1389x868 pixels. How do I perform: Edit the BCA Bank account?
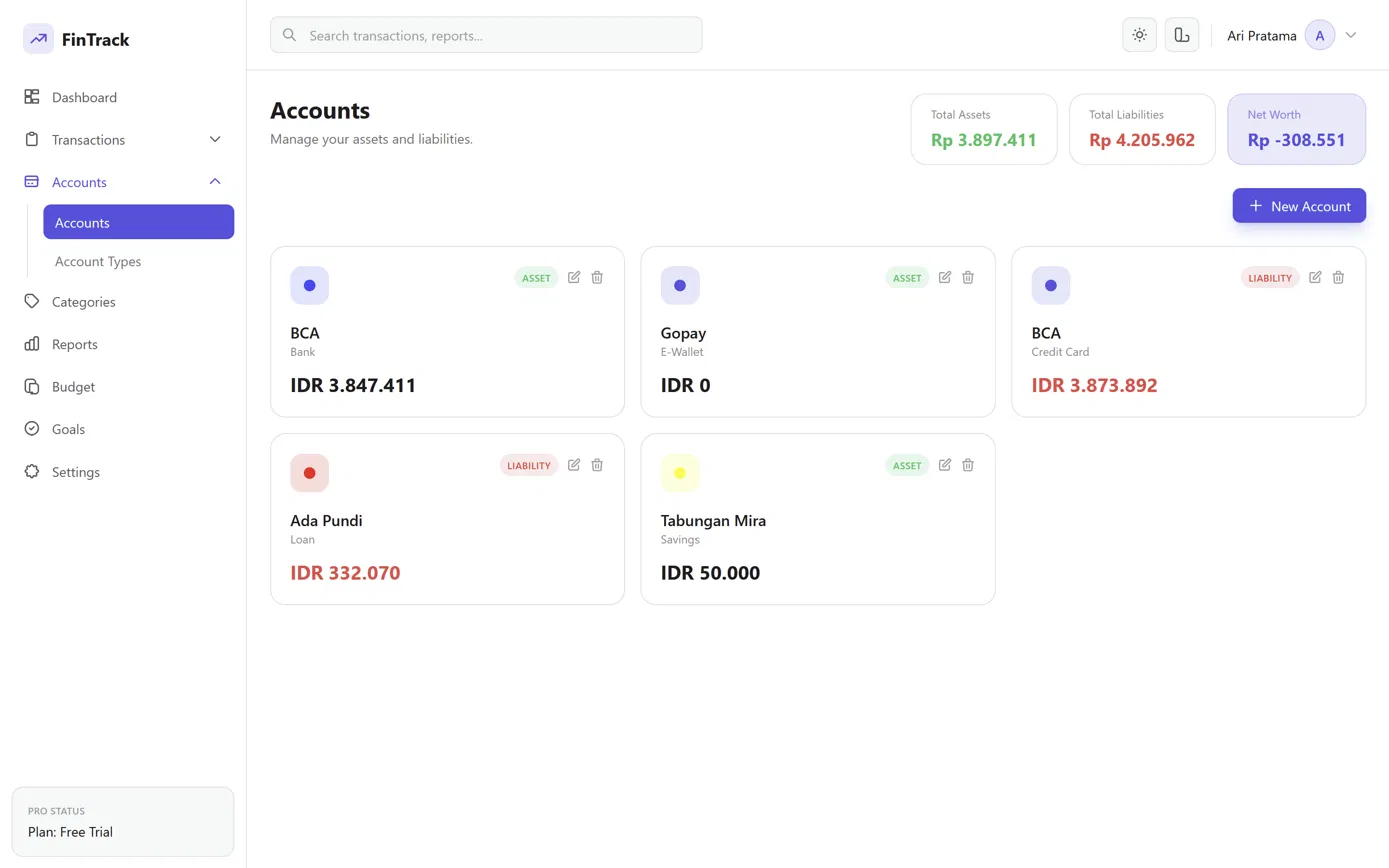coord(574,277)
